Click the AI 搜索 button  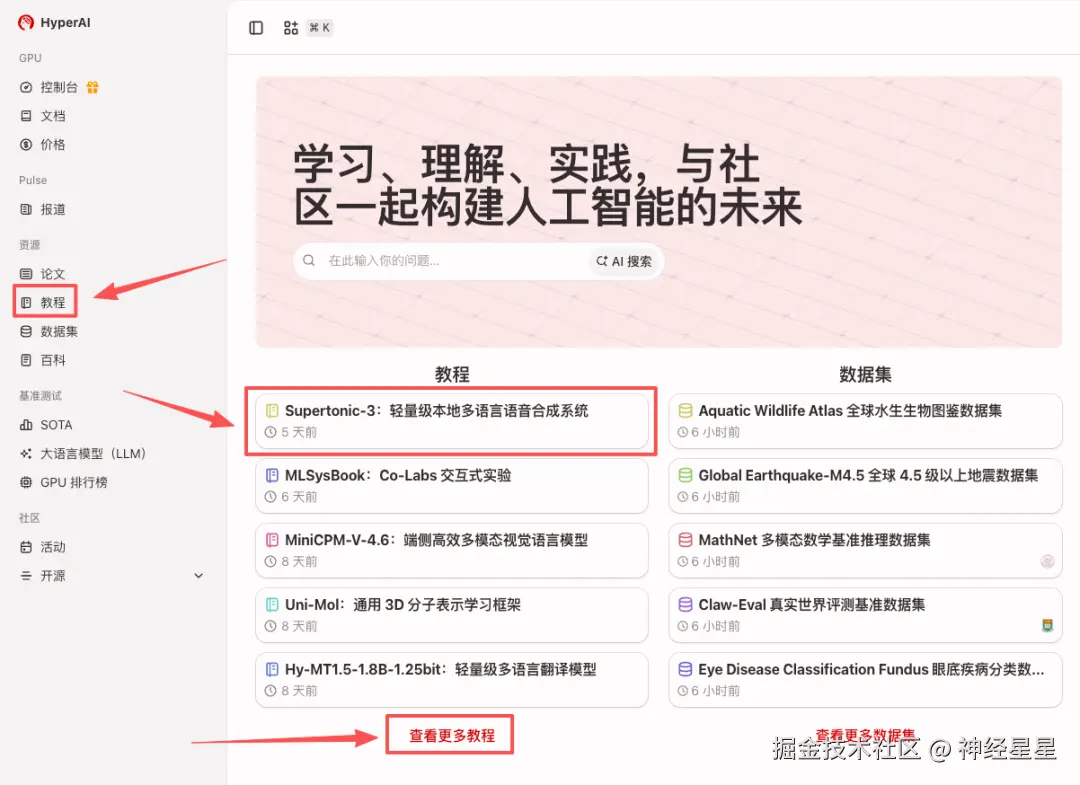coord(624,262)
